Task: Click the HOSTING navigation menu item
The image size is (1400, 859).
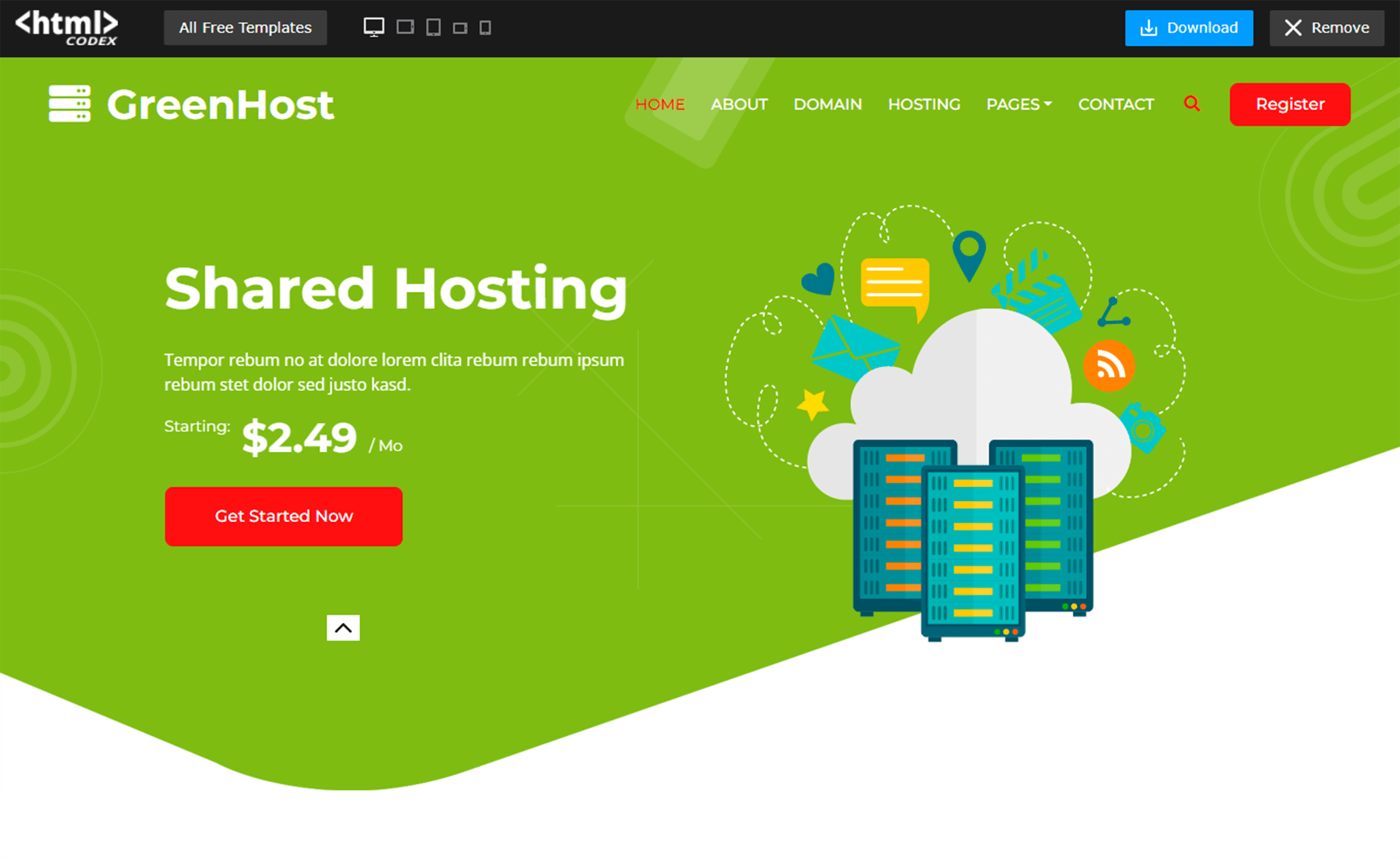Action: (x=923, y=104)
